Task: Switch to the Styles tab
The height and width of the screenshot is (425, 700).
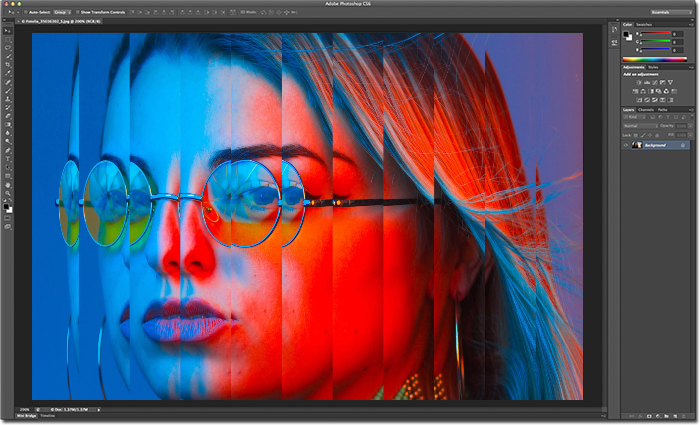Action: 653,67
